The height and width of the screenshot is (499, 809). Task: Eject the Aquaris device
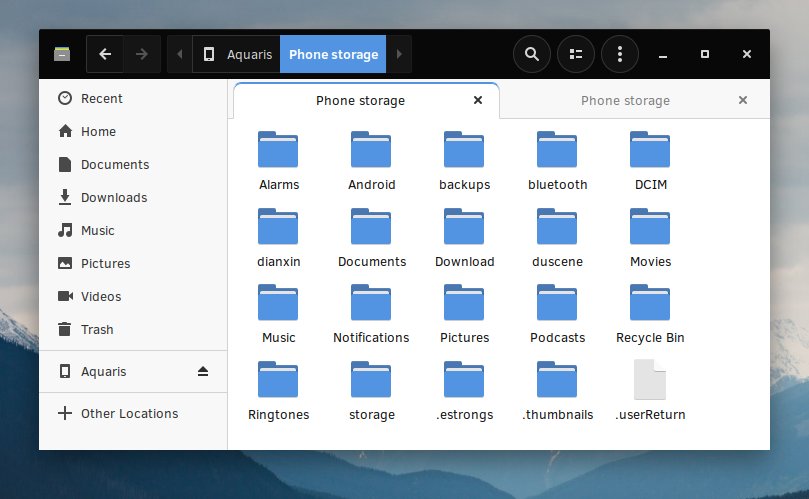click(203, 372)
